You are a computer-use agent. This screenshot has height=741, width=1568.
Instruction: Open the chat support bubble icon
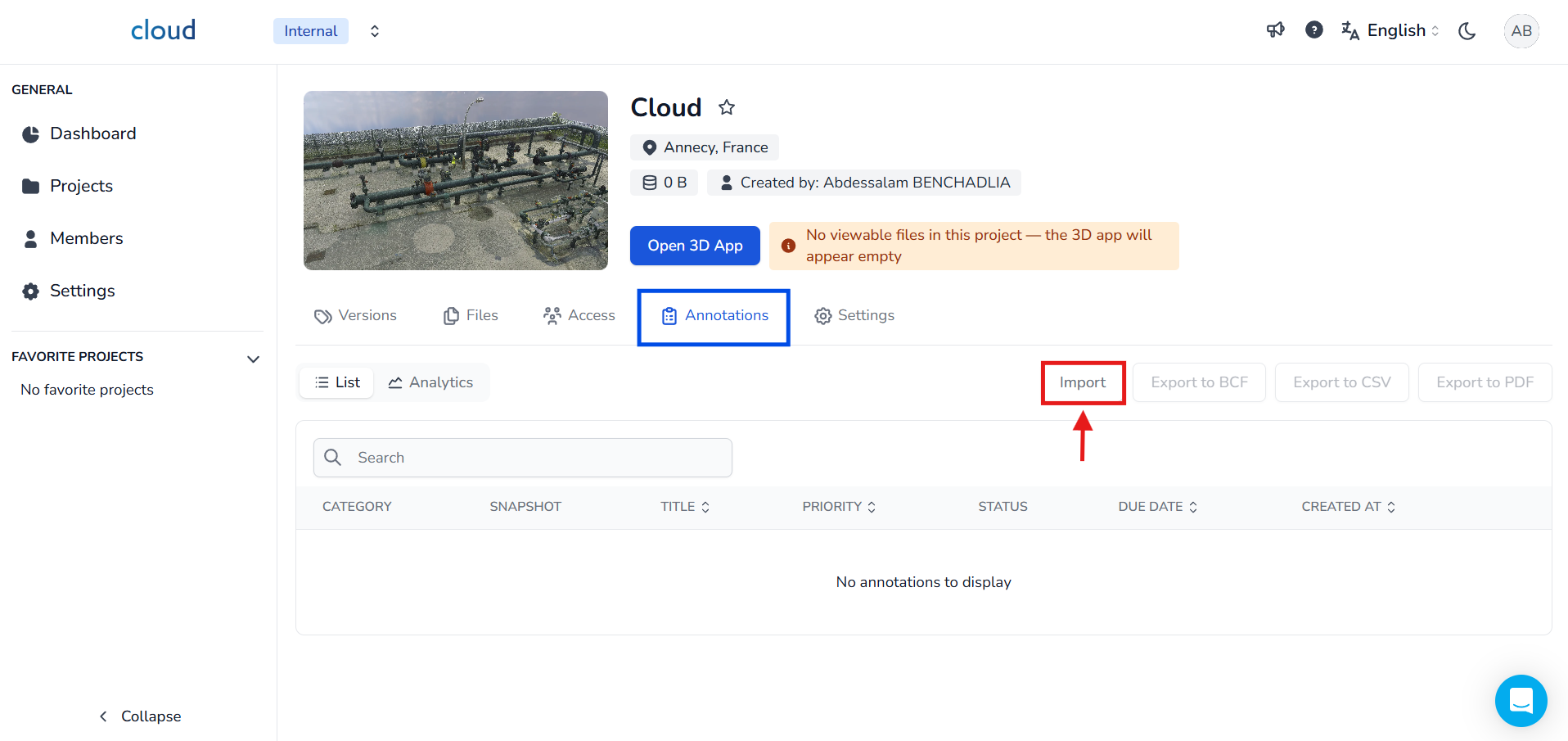[x=1520, y=700]
